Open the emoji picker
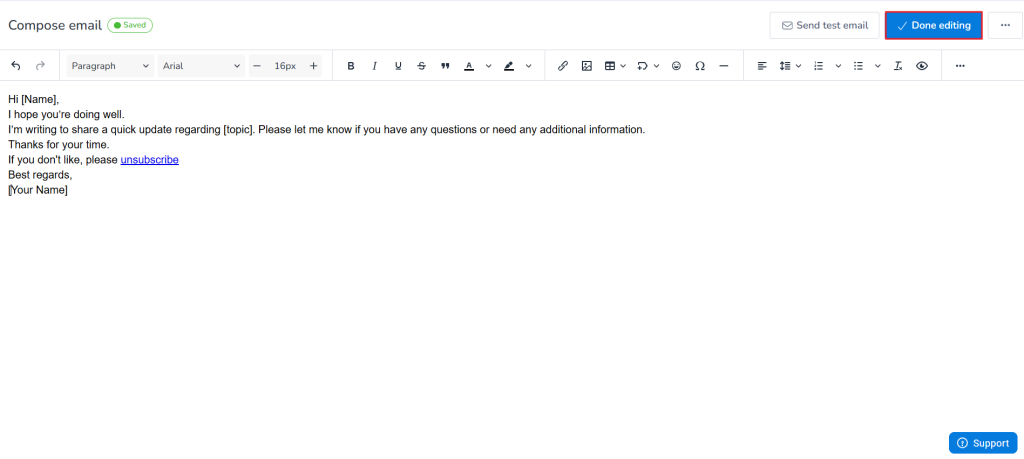This screenshot has width=1024, height=459. tap(677, 66)
